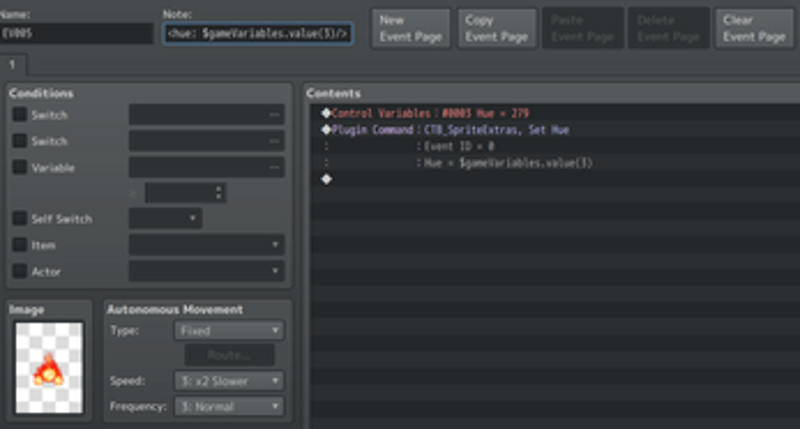The image size is (800, 429).
Task: Open the Actor condition dropdown
Action: click(x=207, y=271)
